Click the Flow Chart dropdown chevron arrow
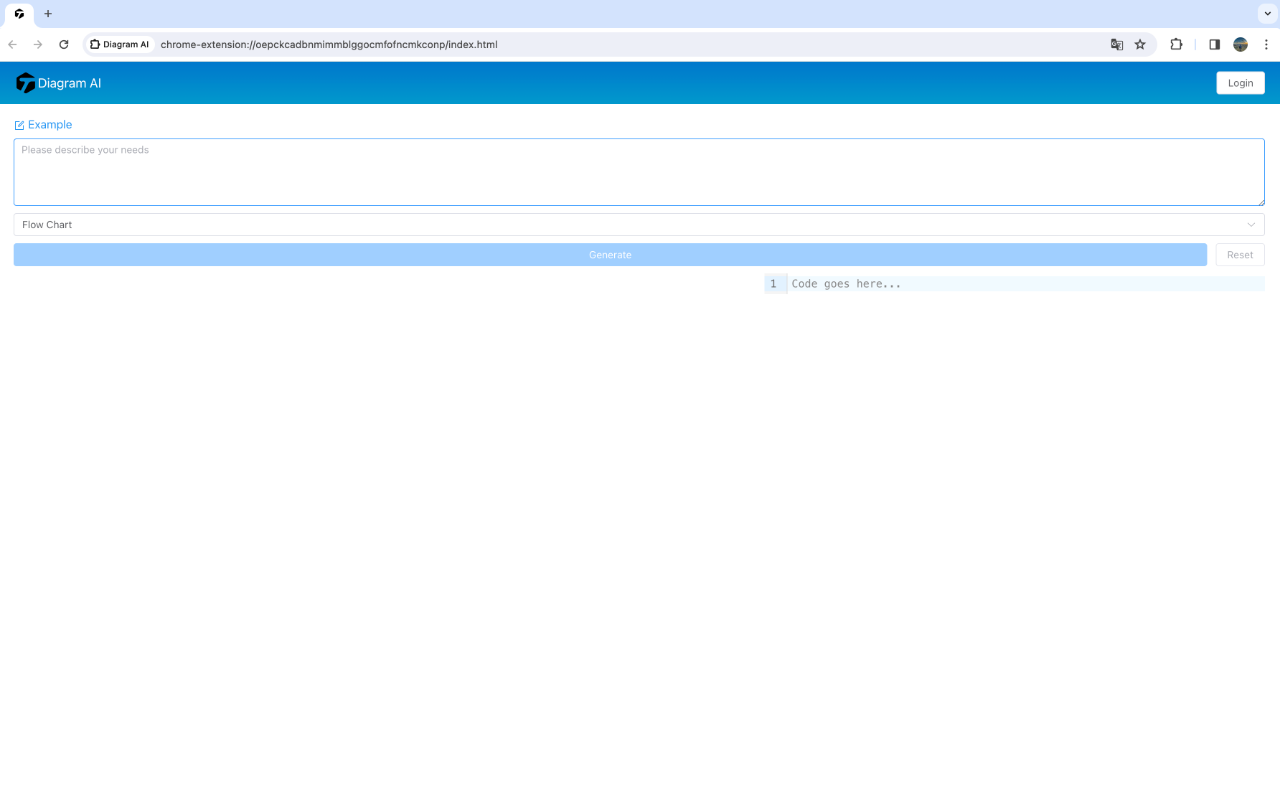 pos(1250,225)
